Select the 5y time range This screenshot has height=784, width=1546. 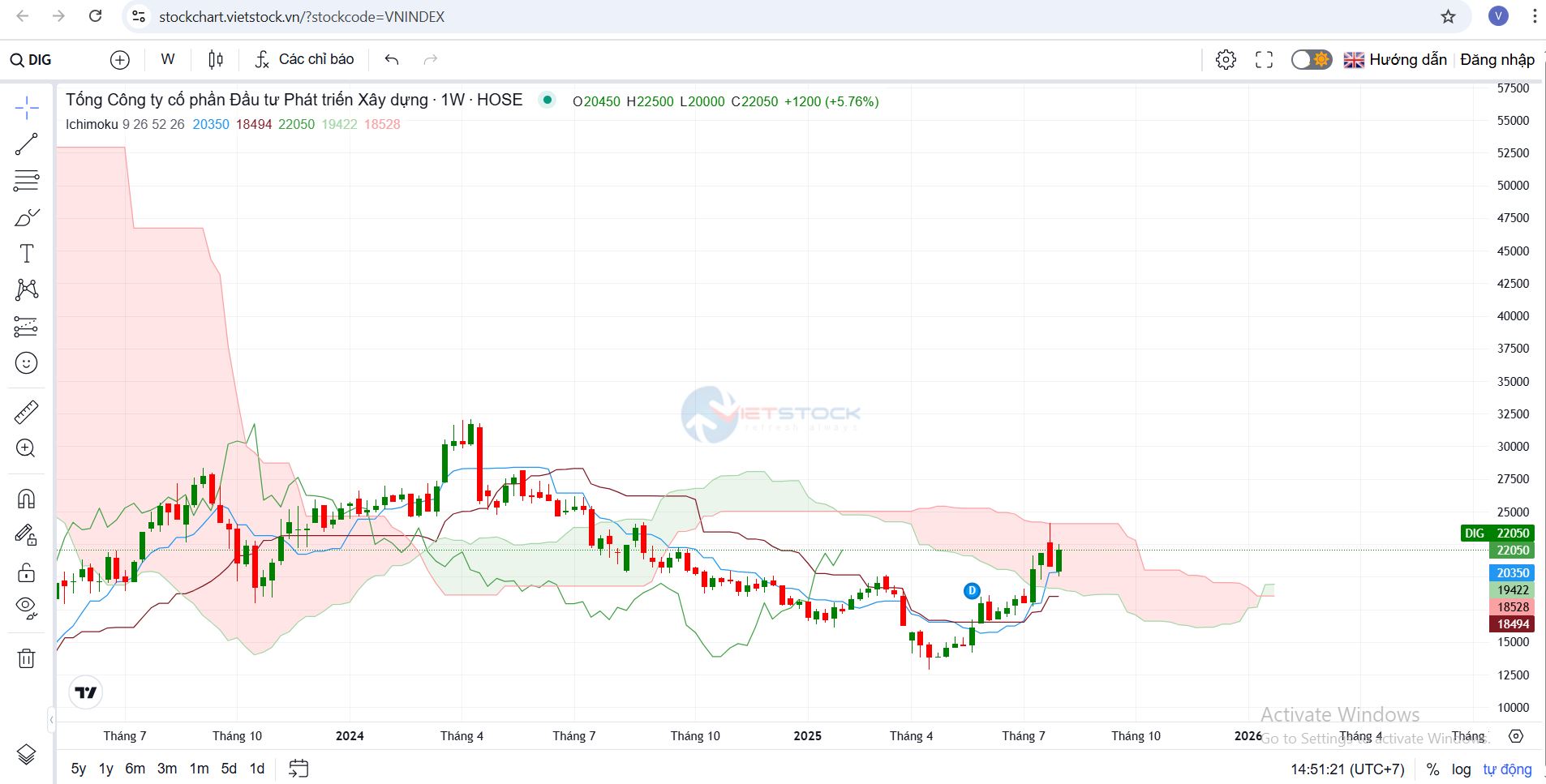tap(79, 769)
